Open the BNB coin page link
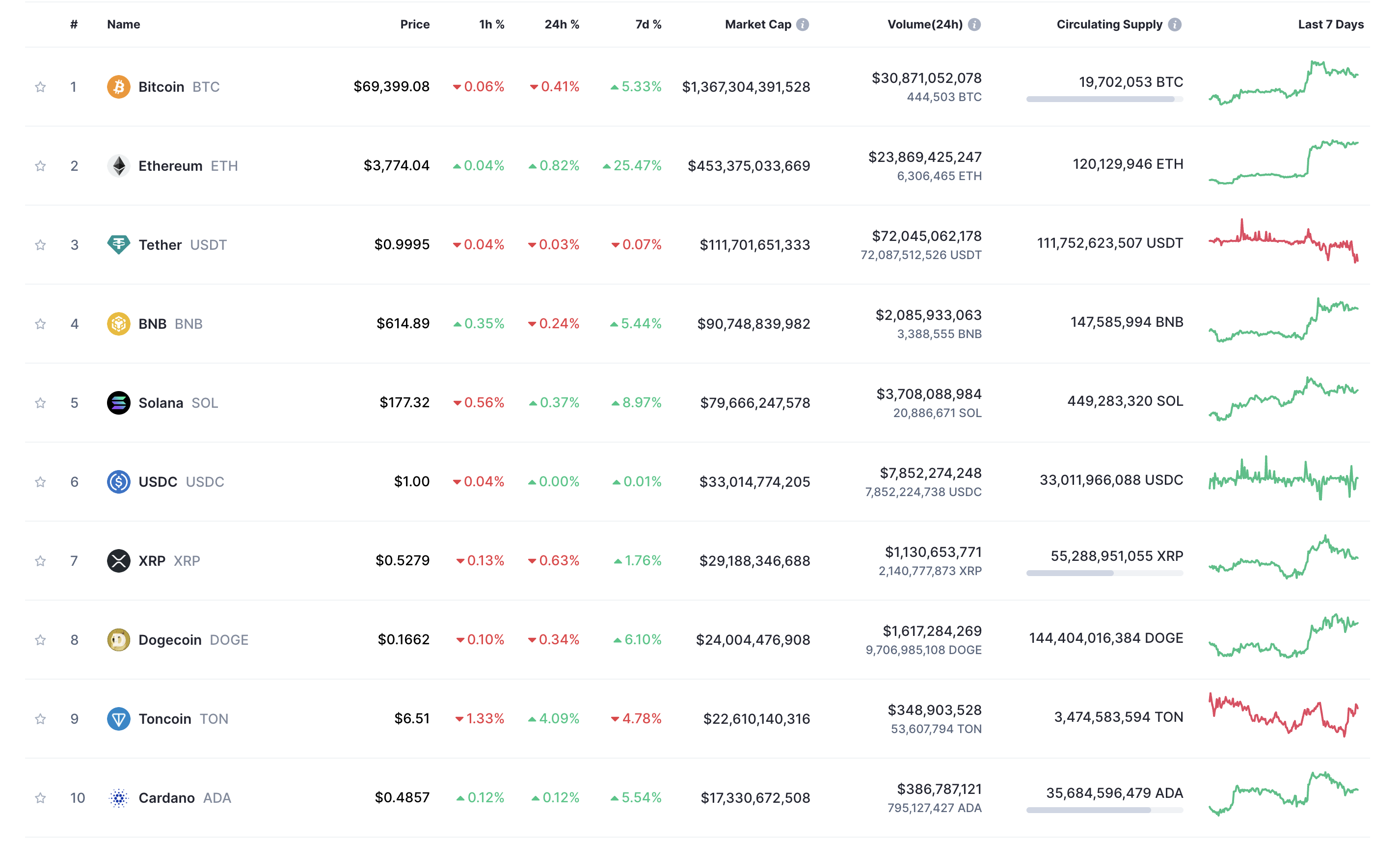This screenshot has height=843, width=1400. (152, 324)
